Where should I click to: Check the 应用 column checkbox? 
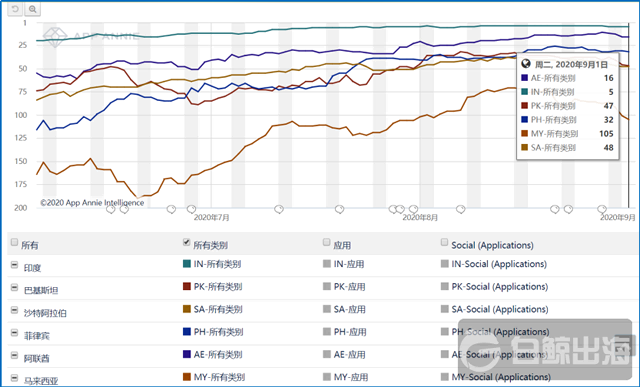click(327, 242)
